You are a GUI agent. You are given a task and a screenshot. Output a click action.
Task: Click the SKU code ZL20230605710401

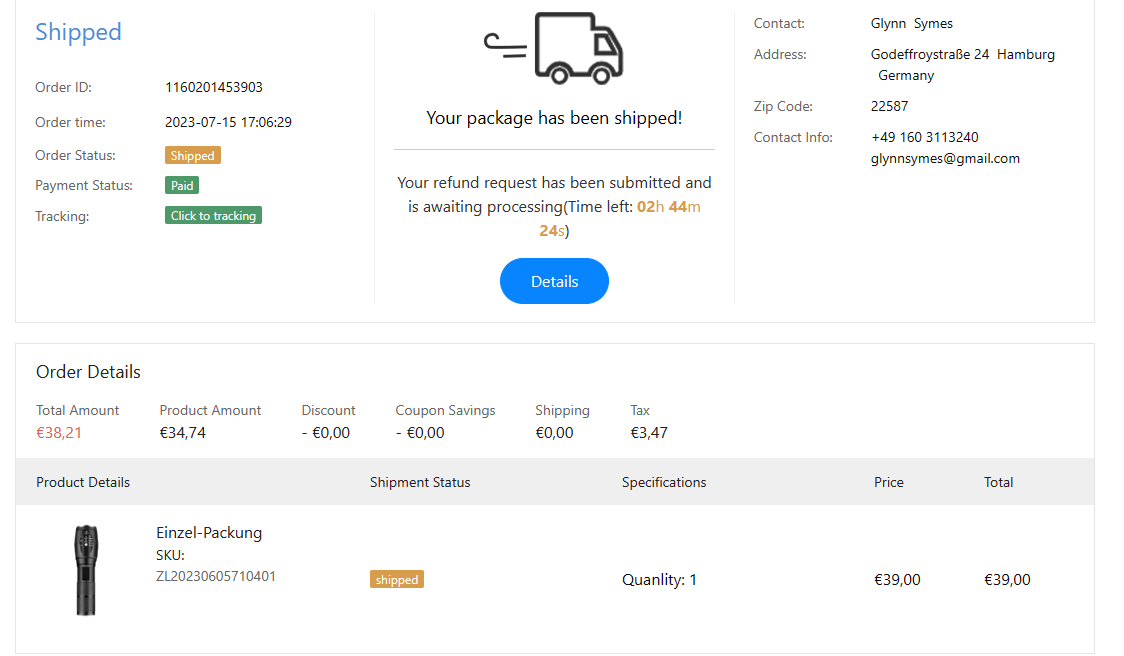point(216,576)
